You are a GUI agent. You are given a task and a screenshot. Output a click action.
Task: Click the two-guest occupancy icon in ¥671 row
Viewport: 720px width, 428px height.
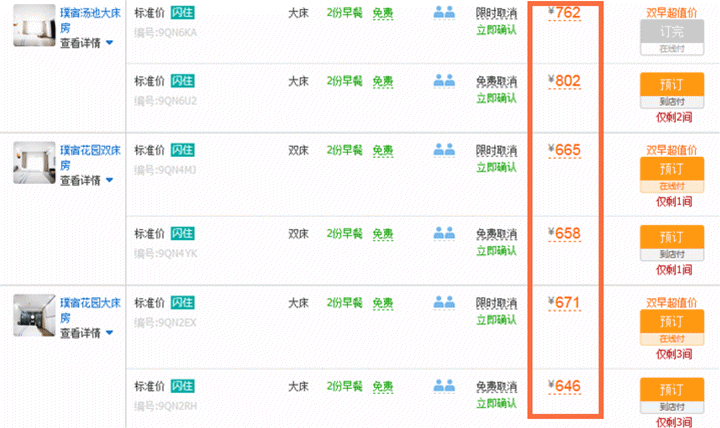tap(444, 302)
